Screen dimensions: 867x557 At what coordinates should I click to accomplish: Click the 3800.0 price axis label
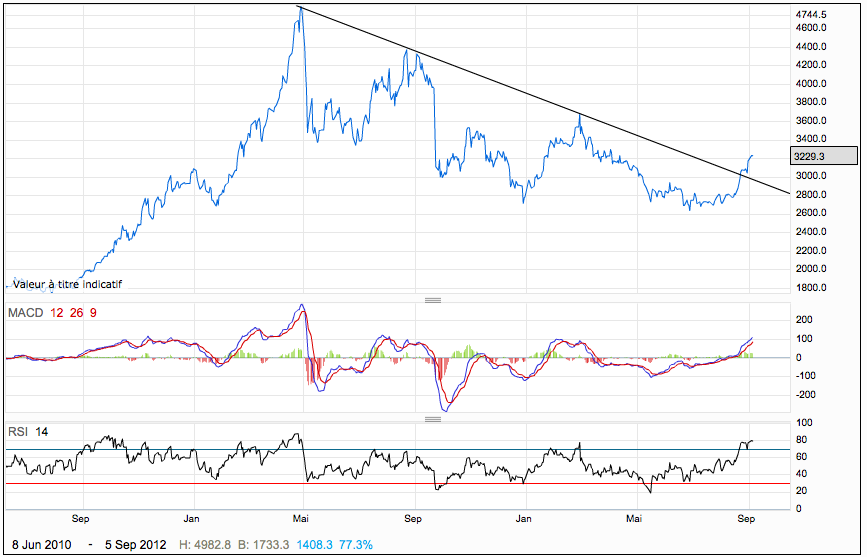click(x=811, y=102)
